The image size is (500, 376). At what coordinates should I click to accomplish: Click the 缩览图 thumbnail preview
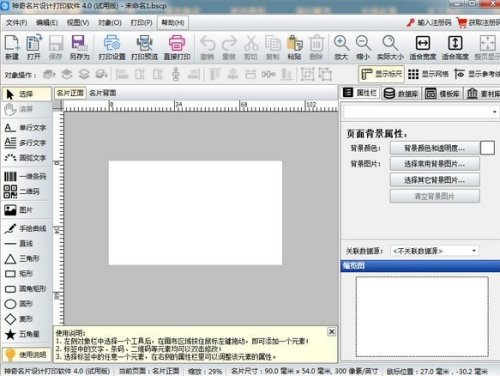[422, 317]
